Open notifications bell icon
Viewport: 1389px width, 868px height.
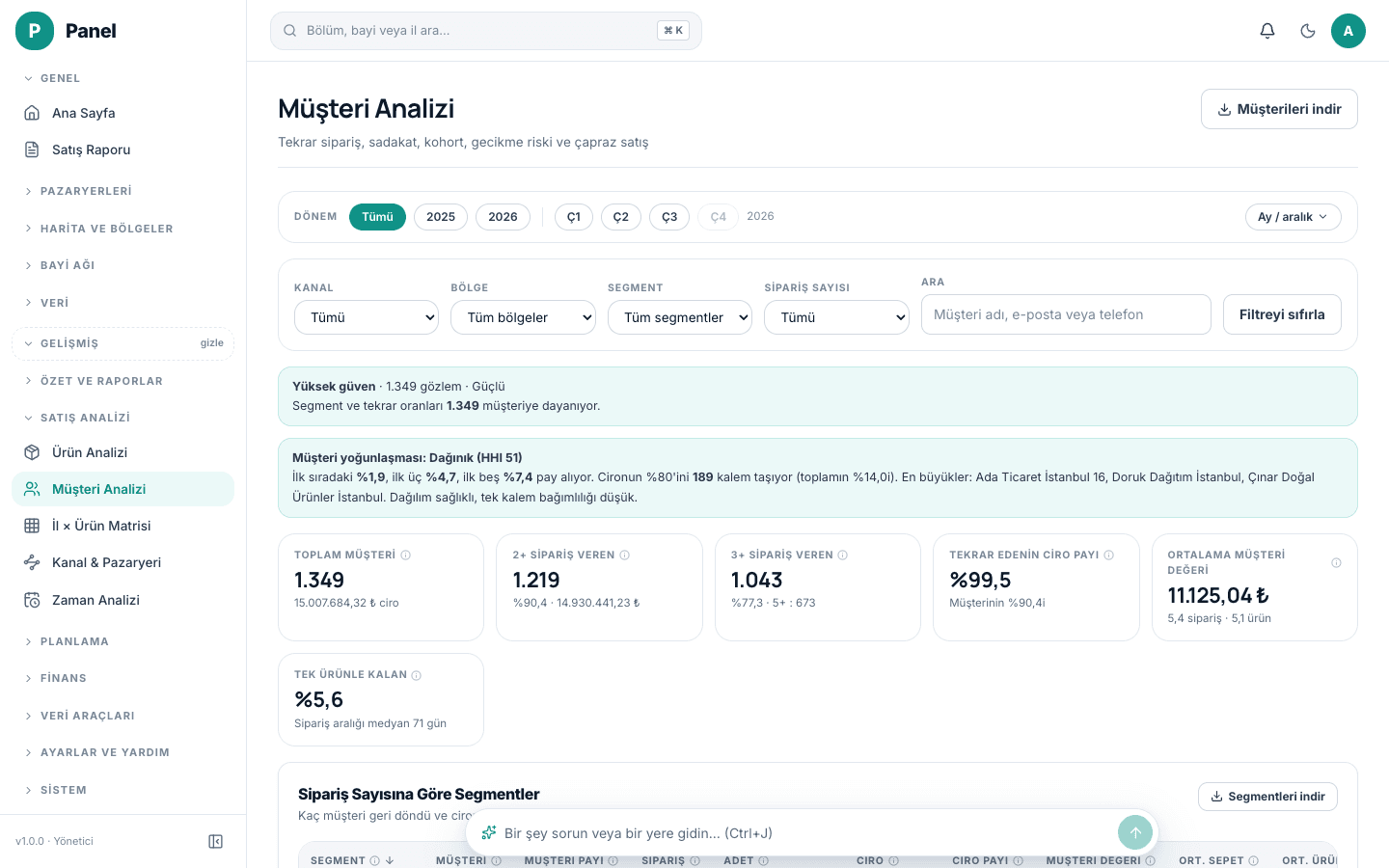tap(1267, 31)
